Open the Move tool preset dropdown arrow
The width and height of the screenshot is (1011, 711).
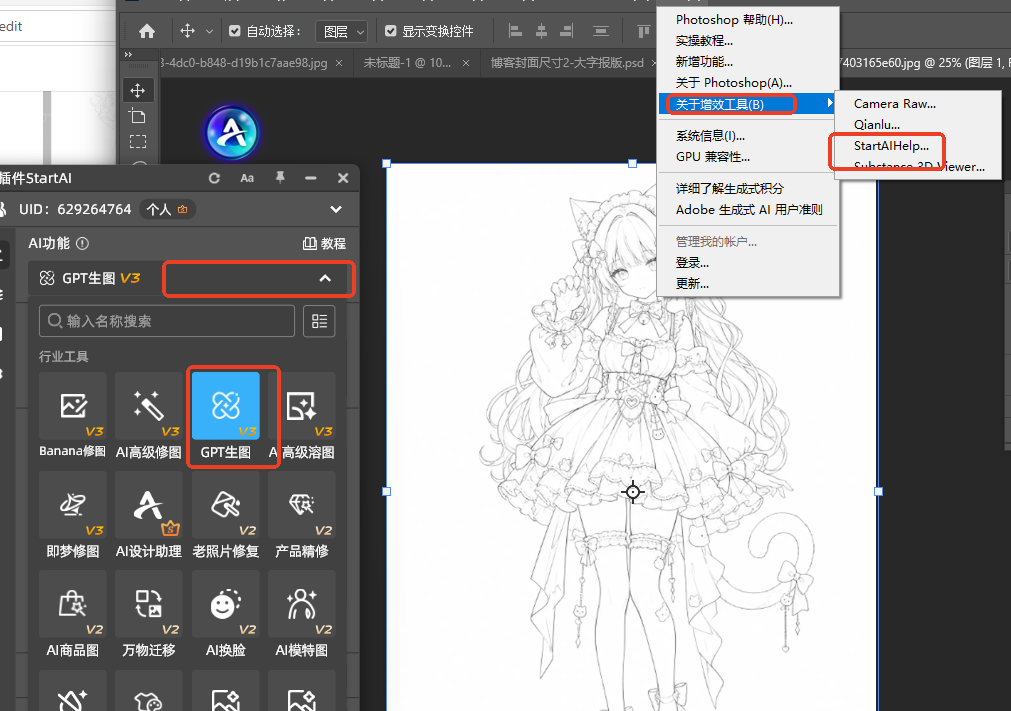coord(209,31)
